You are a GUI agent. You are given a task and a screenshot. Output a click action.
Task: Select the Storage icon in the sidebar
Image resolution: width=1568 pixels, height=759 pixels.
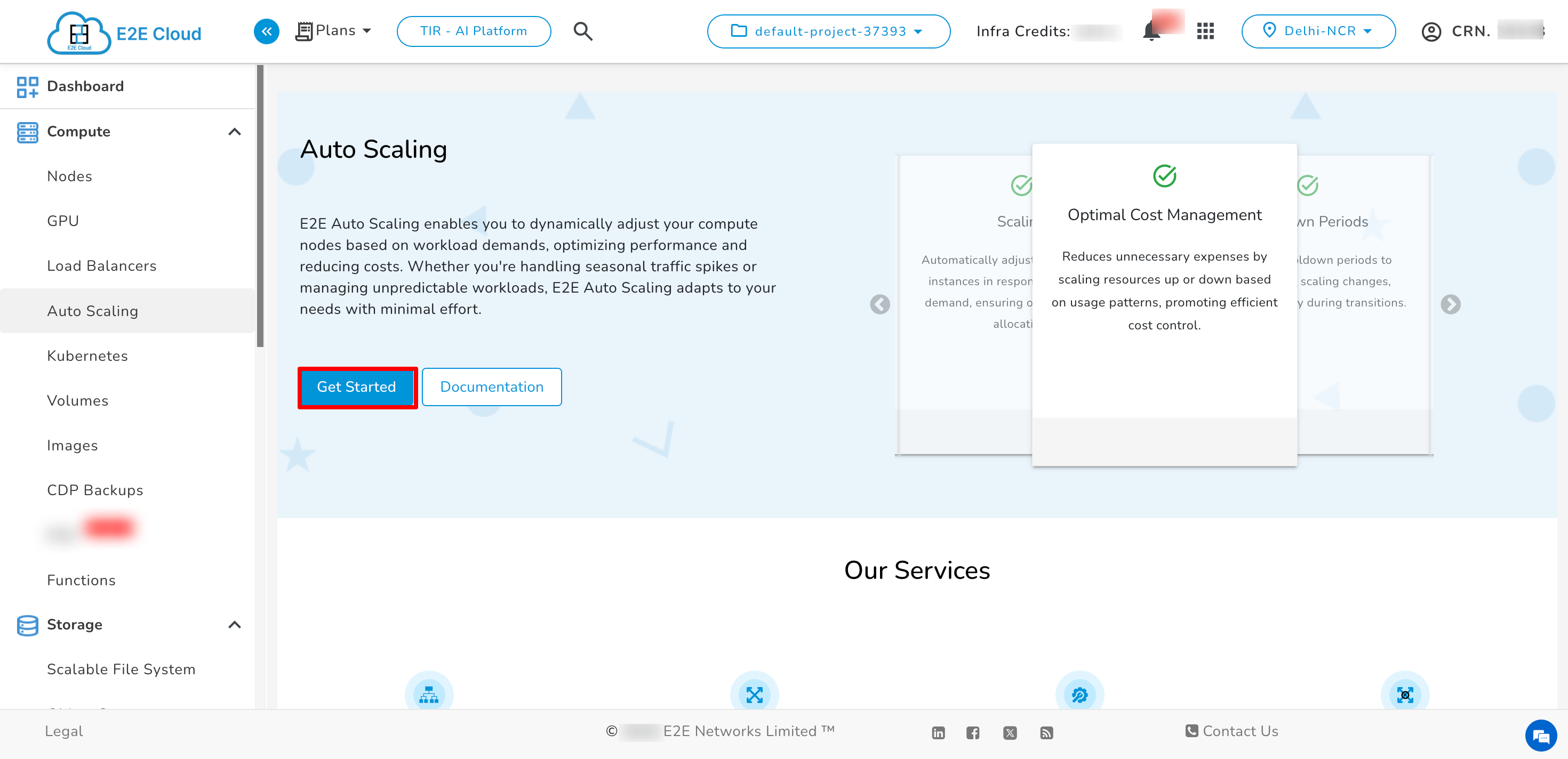(27, 625)
